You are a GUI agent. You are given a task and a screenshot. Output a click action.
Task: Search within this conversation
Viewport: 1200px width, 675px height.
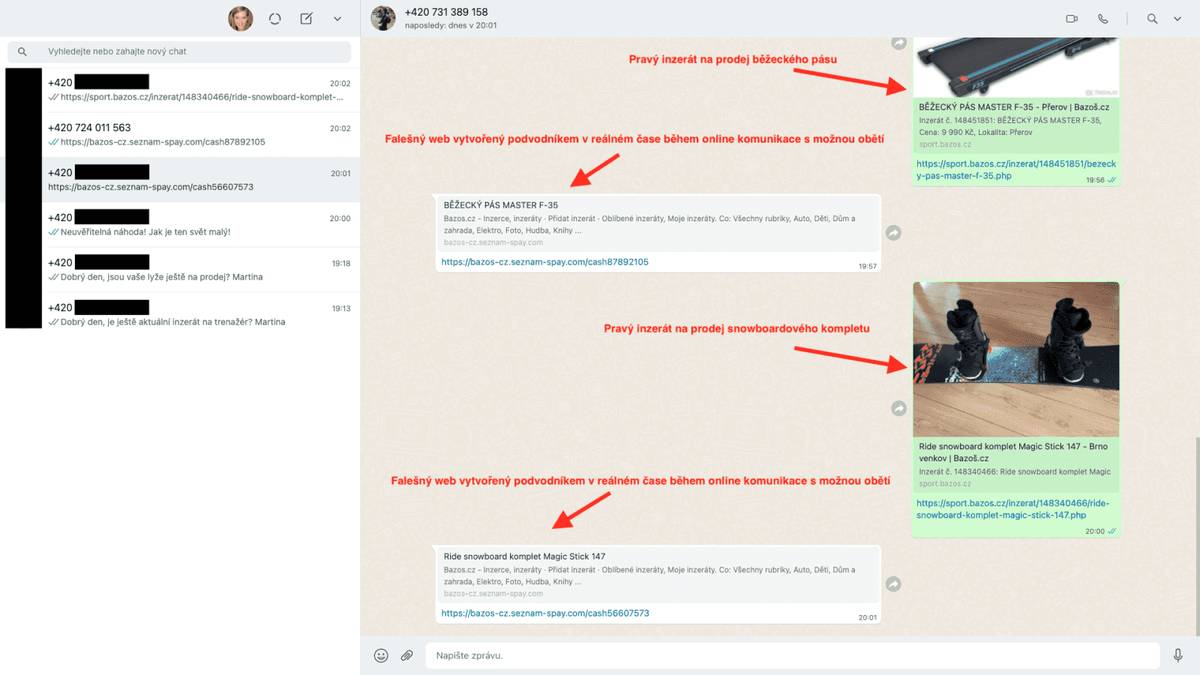tap(1152, 18)
